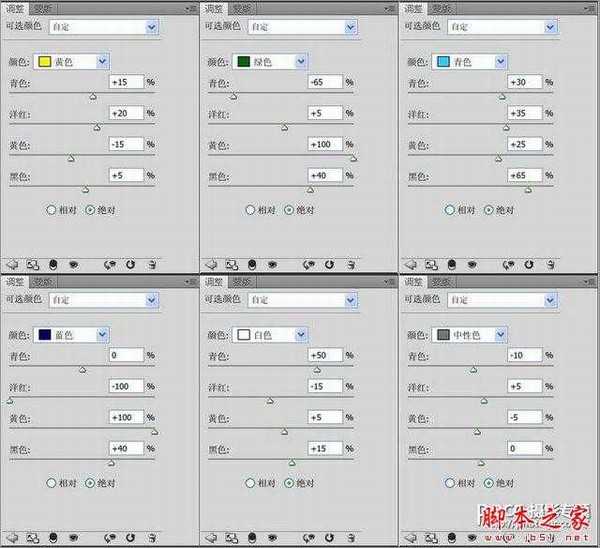Image resolution: width=600 pixels, height=548 pixels.
Task: Click 黑色 +65 field in 青色 panel
Action: point(525,175)
